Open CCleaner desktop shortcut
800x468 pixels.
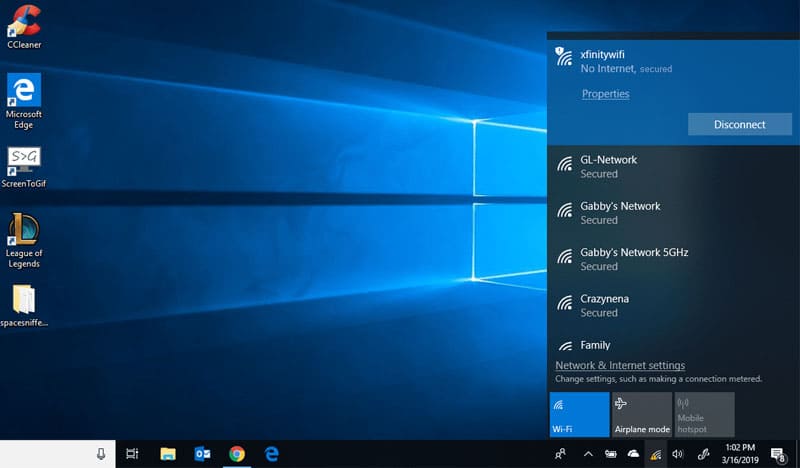pos(24,25)
